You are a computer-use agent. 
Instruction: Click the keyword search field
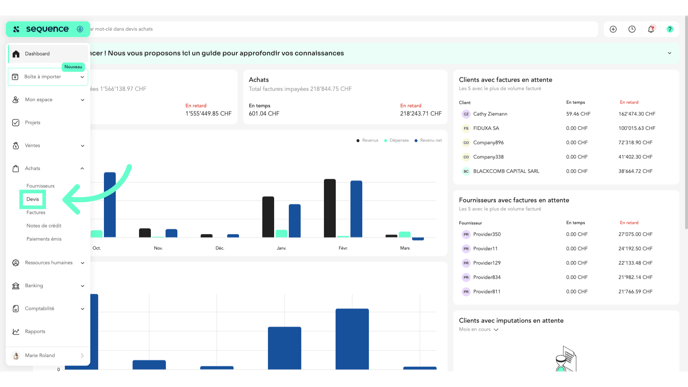tap(344, 29)
